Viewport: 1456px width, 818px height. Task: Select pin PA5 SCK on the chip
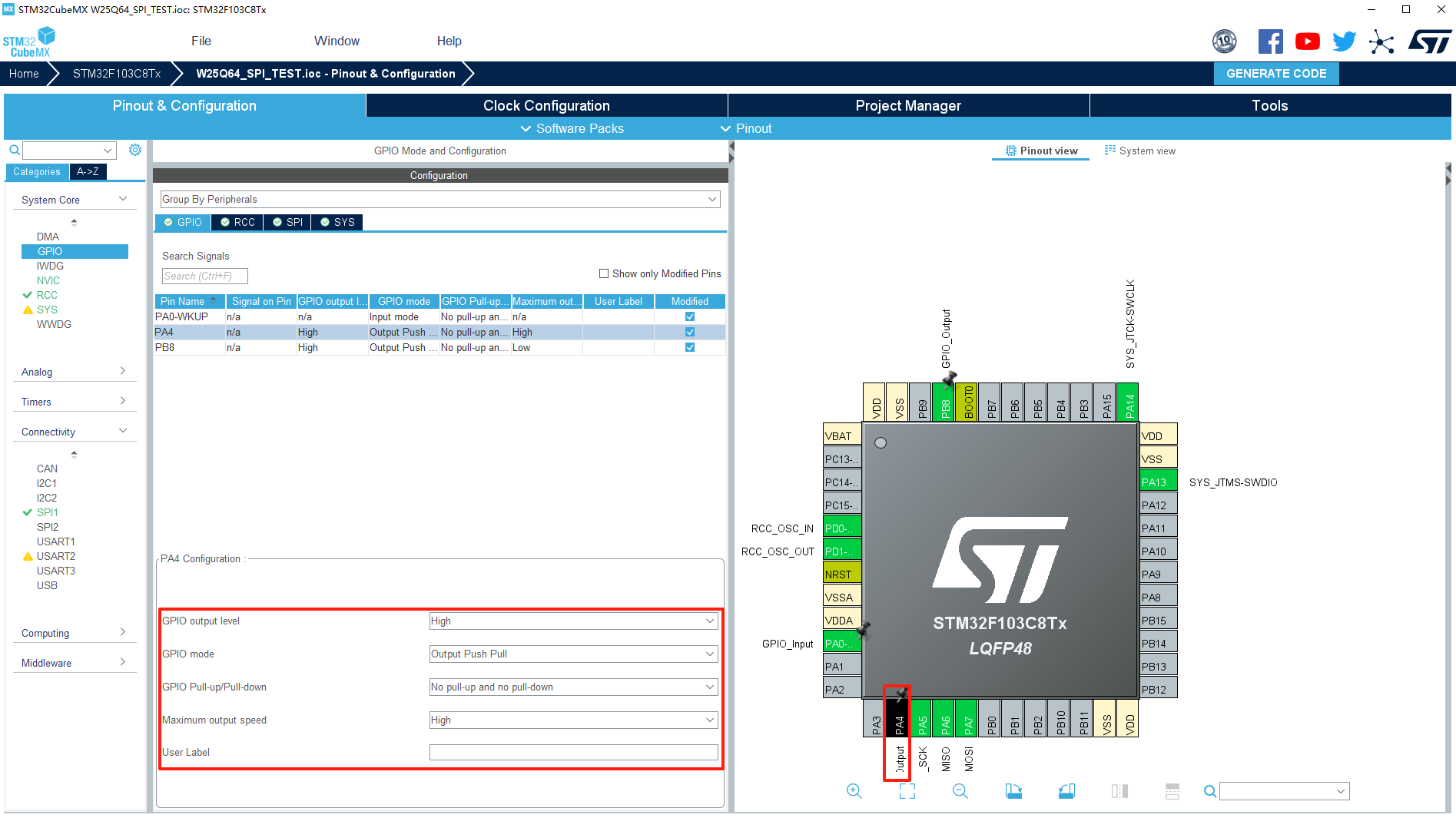click(x=920, y=718)
